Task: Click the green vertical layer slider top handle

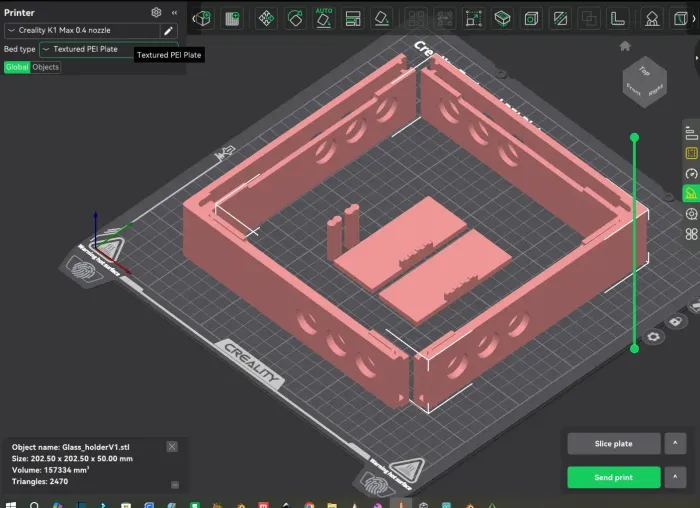Action: point(634,137)
